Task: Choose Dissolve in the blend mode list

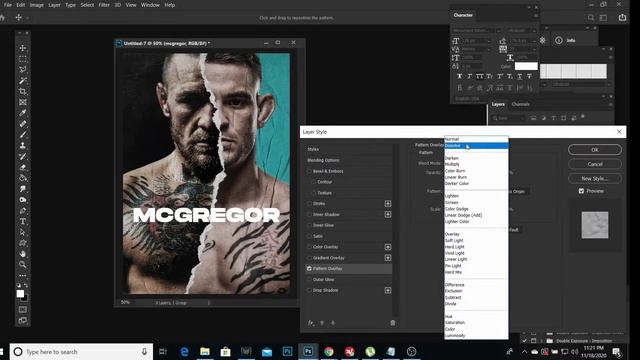Action: point(476,146)
